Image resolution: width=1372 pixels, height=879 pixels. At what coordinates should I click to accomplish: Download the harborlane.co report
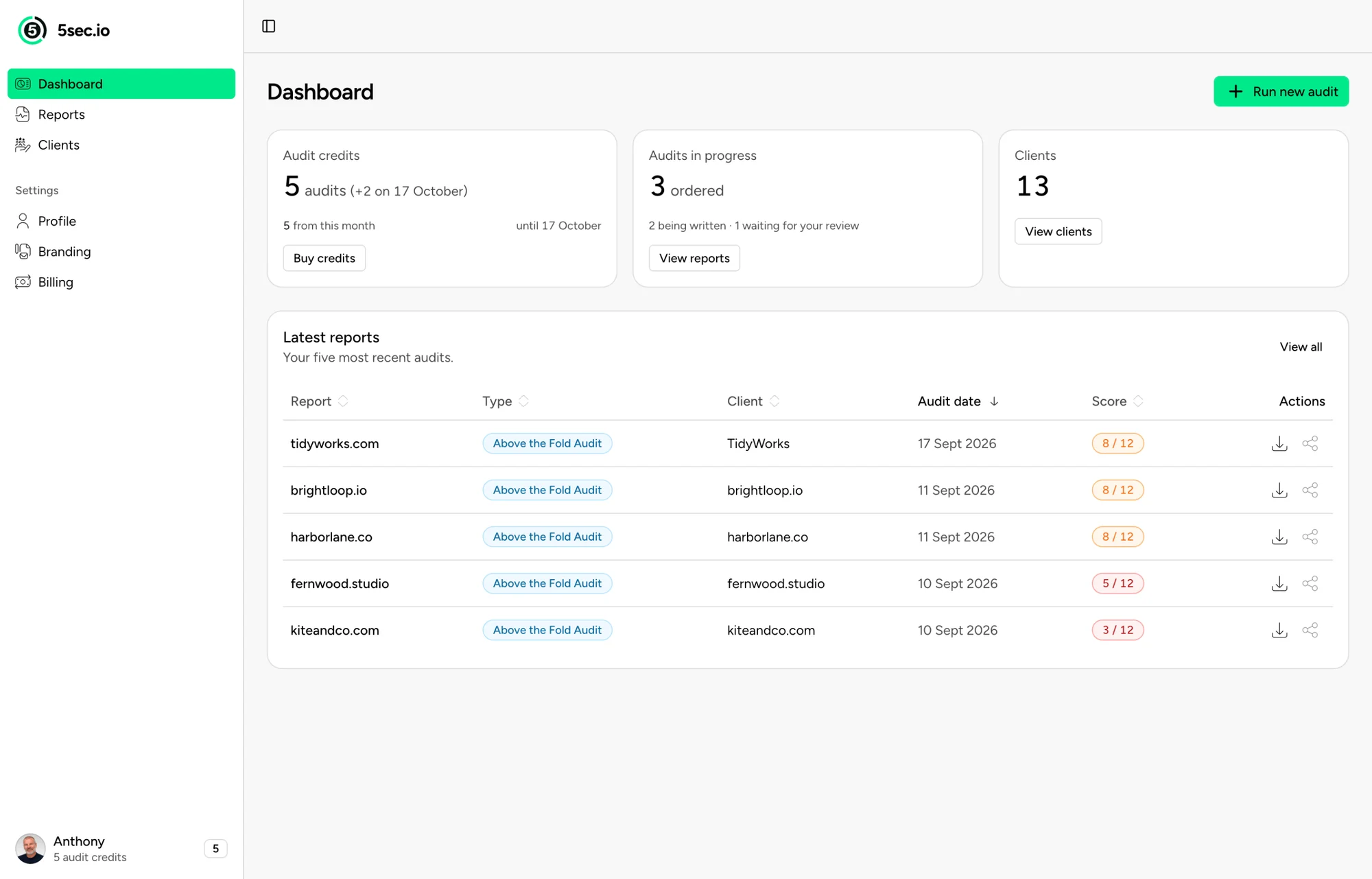tap(1279, 537)
